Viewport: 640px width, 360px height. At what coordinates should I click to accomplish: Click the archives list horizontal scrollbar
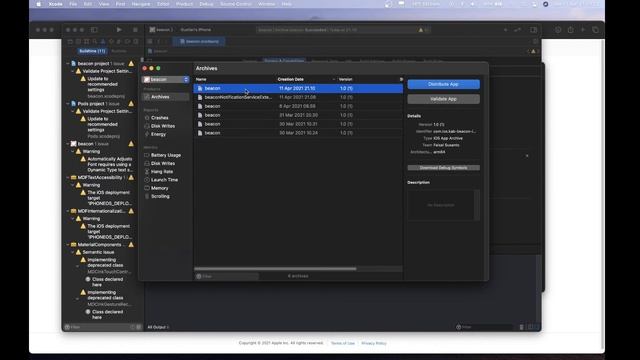click(x=275, y=269)
